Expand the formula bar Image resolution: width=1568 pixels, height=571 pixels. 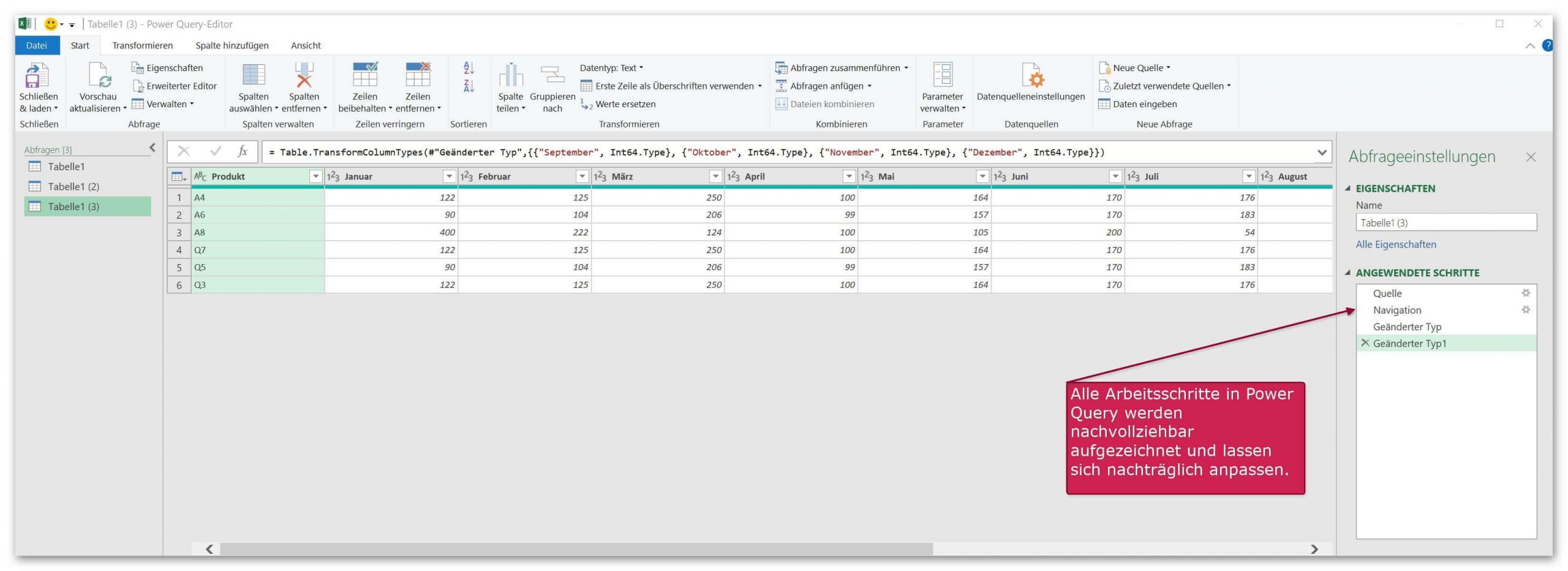pyautogui.click(x=1322, y=152)
